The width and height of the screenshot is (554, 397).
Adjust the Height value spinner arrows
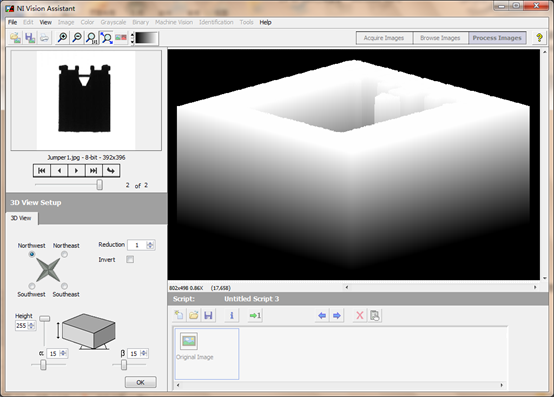(31, 326)
